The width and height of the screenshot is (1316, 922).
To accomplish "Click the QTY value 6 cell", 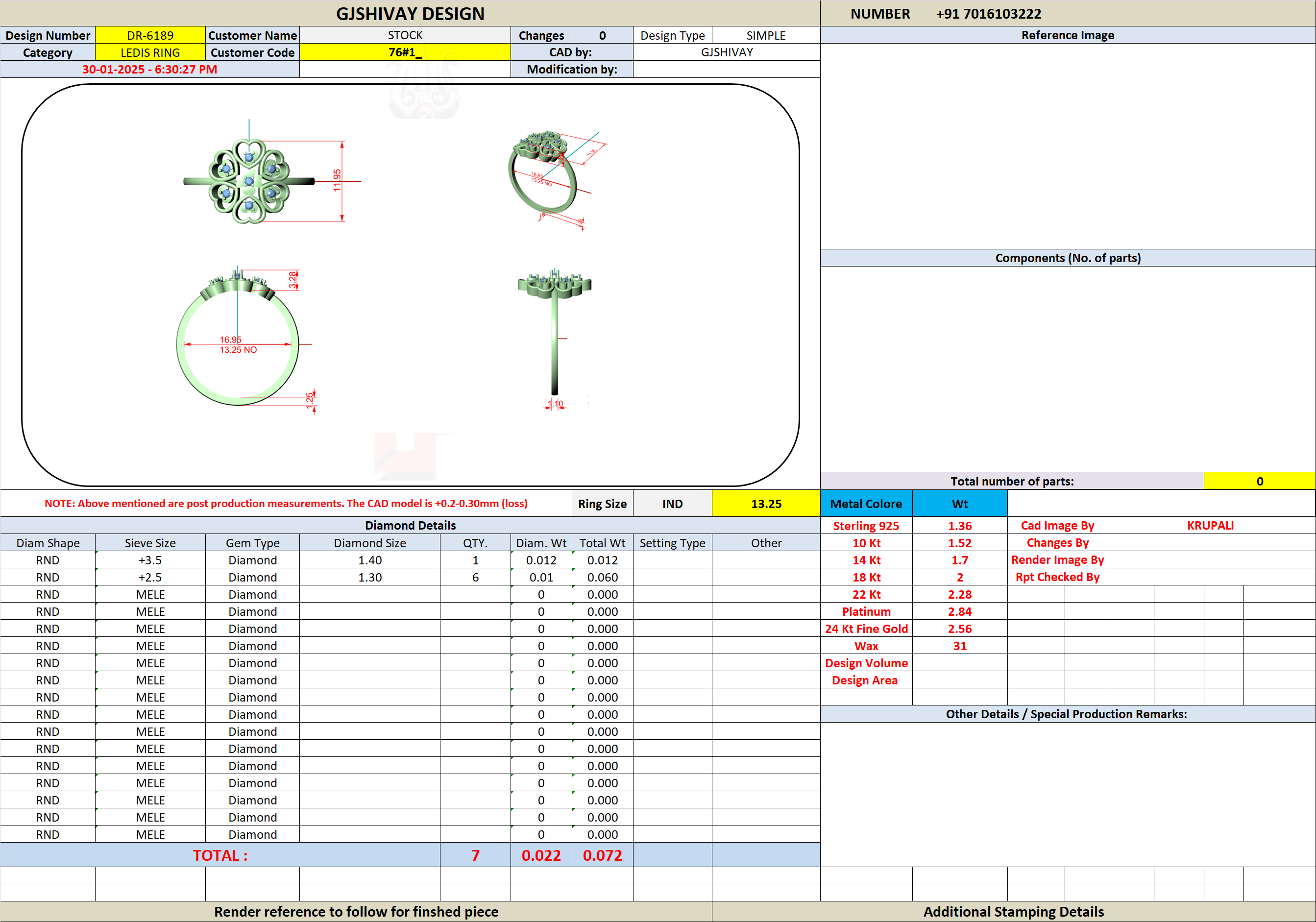I will (x=475, y=577).
